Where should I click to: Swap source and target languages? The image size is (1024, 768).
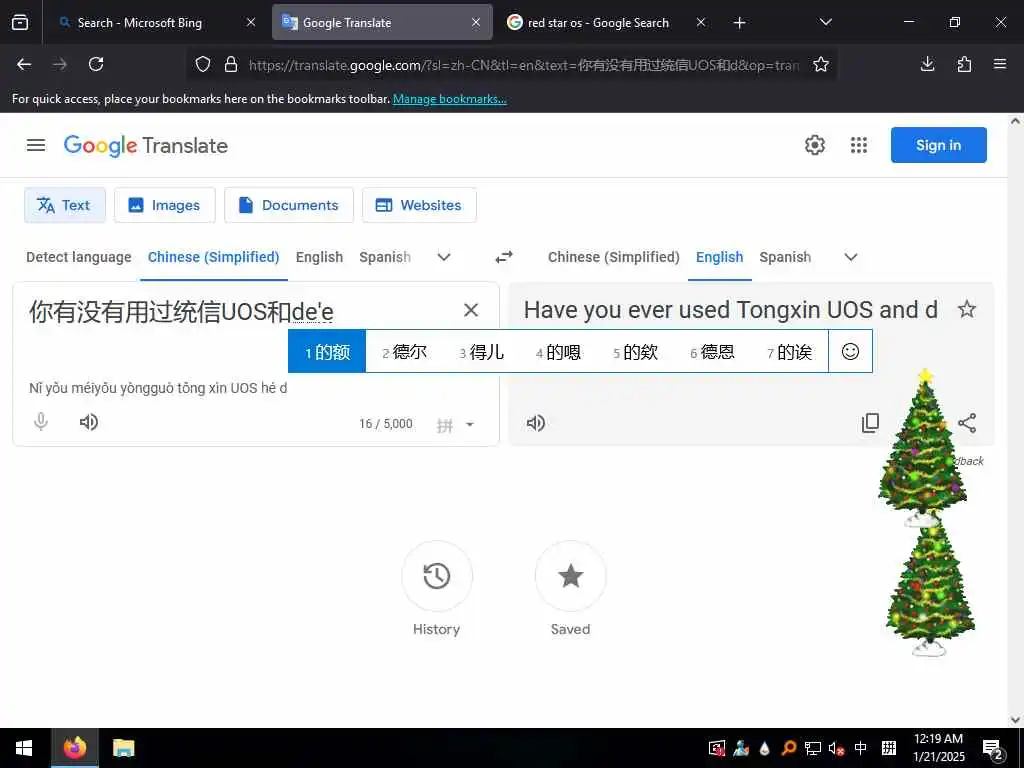(x=504, y=257)
